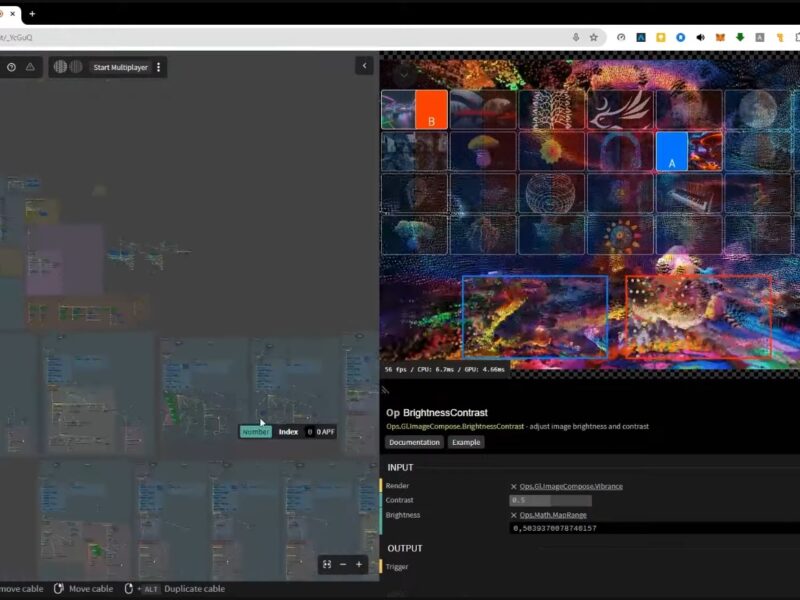This screenshot has width=800, height=600.
Task: Click the fit-to-view icon in patch zoom controls
Action: (x=326, y=564)
